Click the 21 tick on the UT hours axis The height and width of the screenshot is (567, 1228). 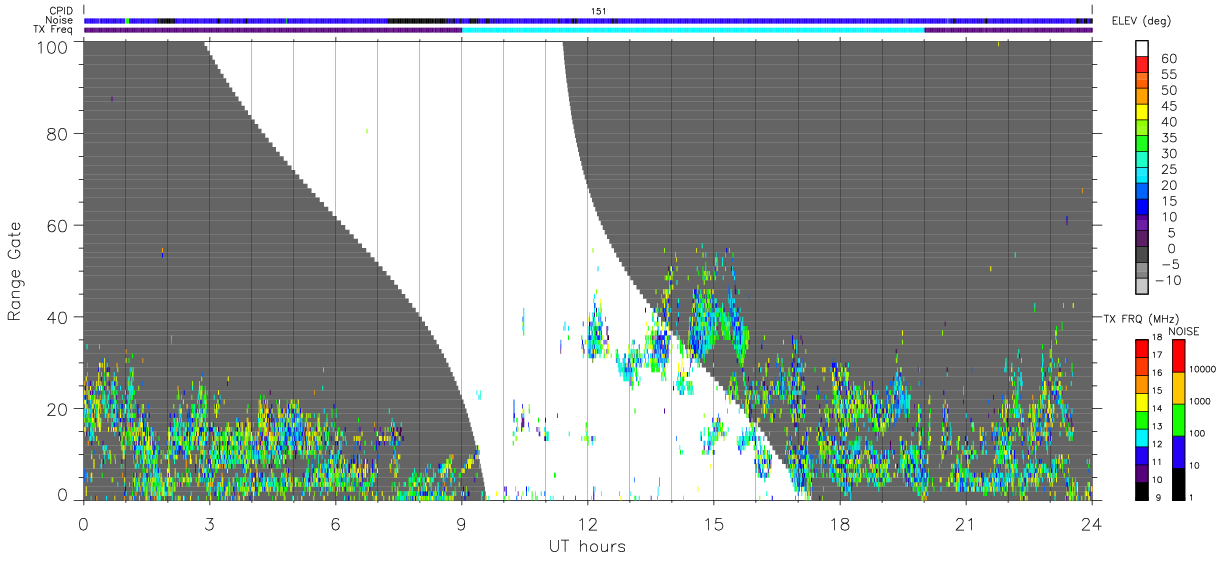(966, 523)
